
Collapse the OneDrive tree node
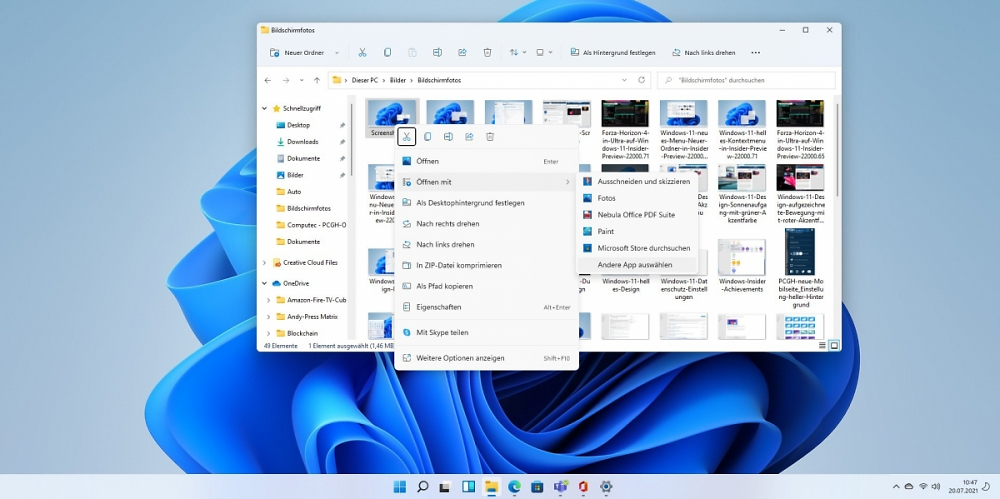[265, 283]
